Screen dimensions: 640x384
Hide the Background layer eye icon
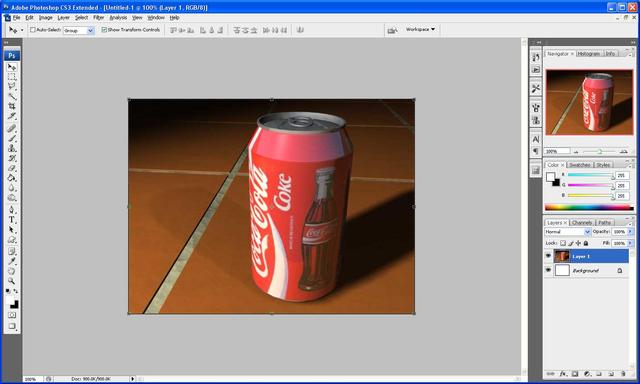pos(548,270)
